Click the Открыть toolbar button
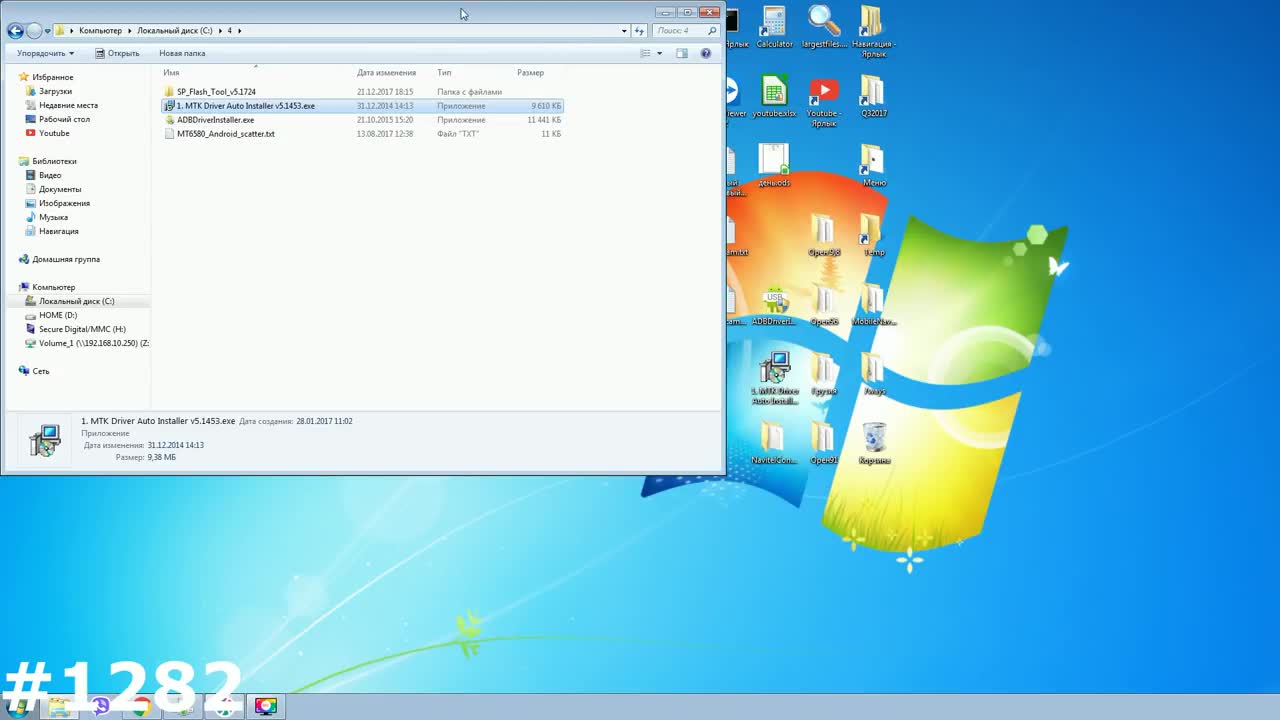1280x720 pixels. pyautogui.click(x=118, y=53)
